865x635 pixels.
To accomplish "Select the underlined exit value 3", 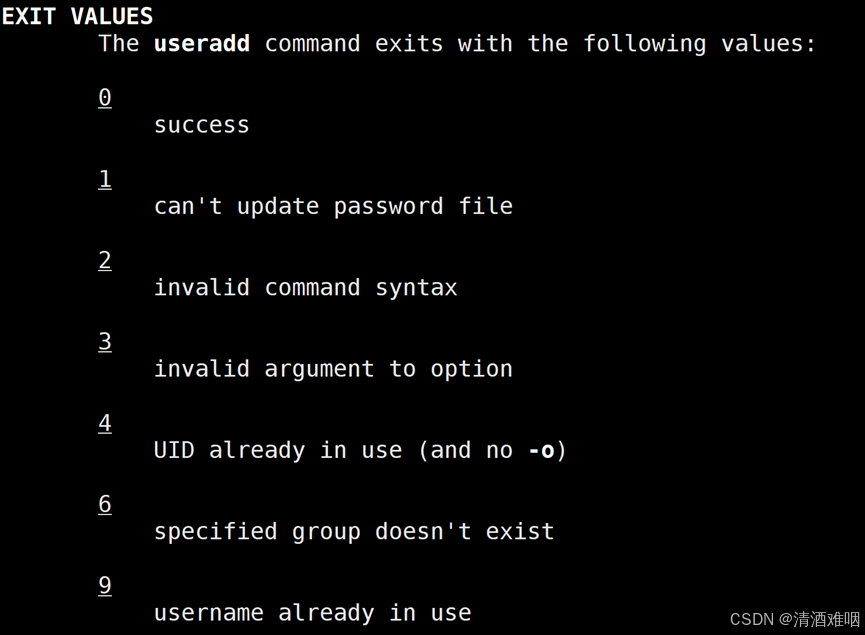I will click(x=105, y=342).
